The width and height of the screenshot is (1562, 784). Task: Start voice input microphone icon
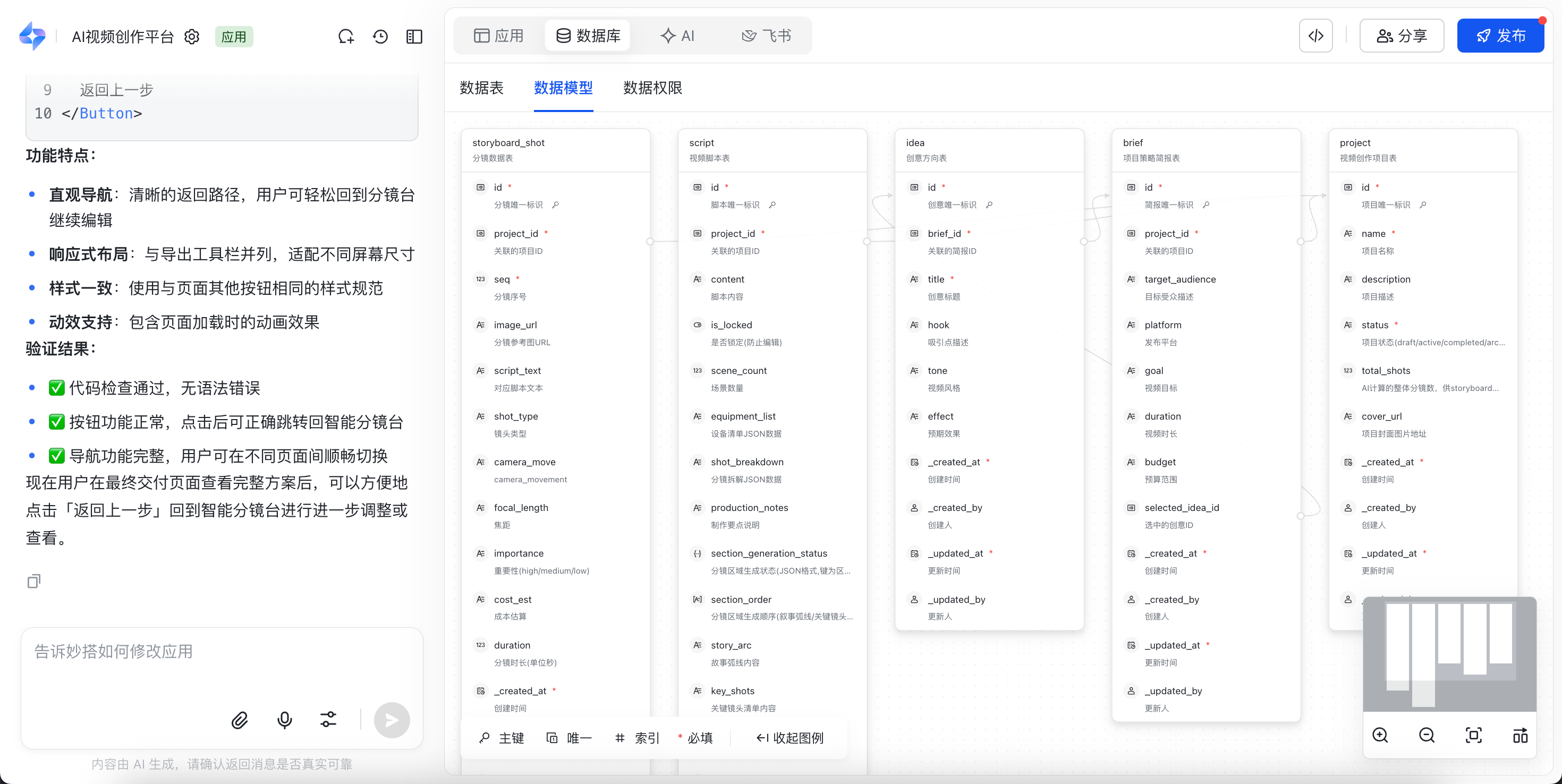point(284,720)
